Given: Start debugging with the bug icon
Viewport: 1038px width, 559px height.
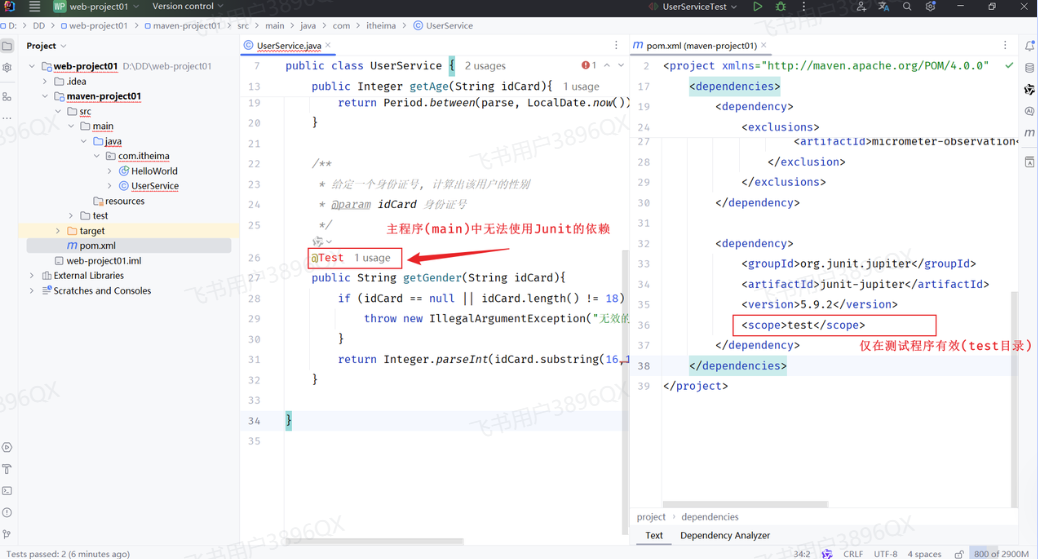Looking at the screenshot, I should [x=780, y=7].
